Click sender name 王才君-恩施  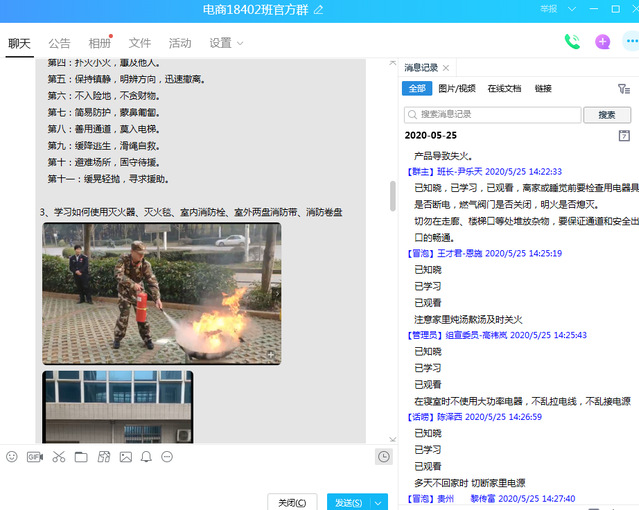coord(459,254)
